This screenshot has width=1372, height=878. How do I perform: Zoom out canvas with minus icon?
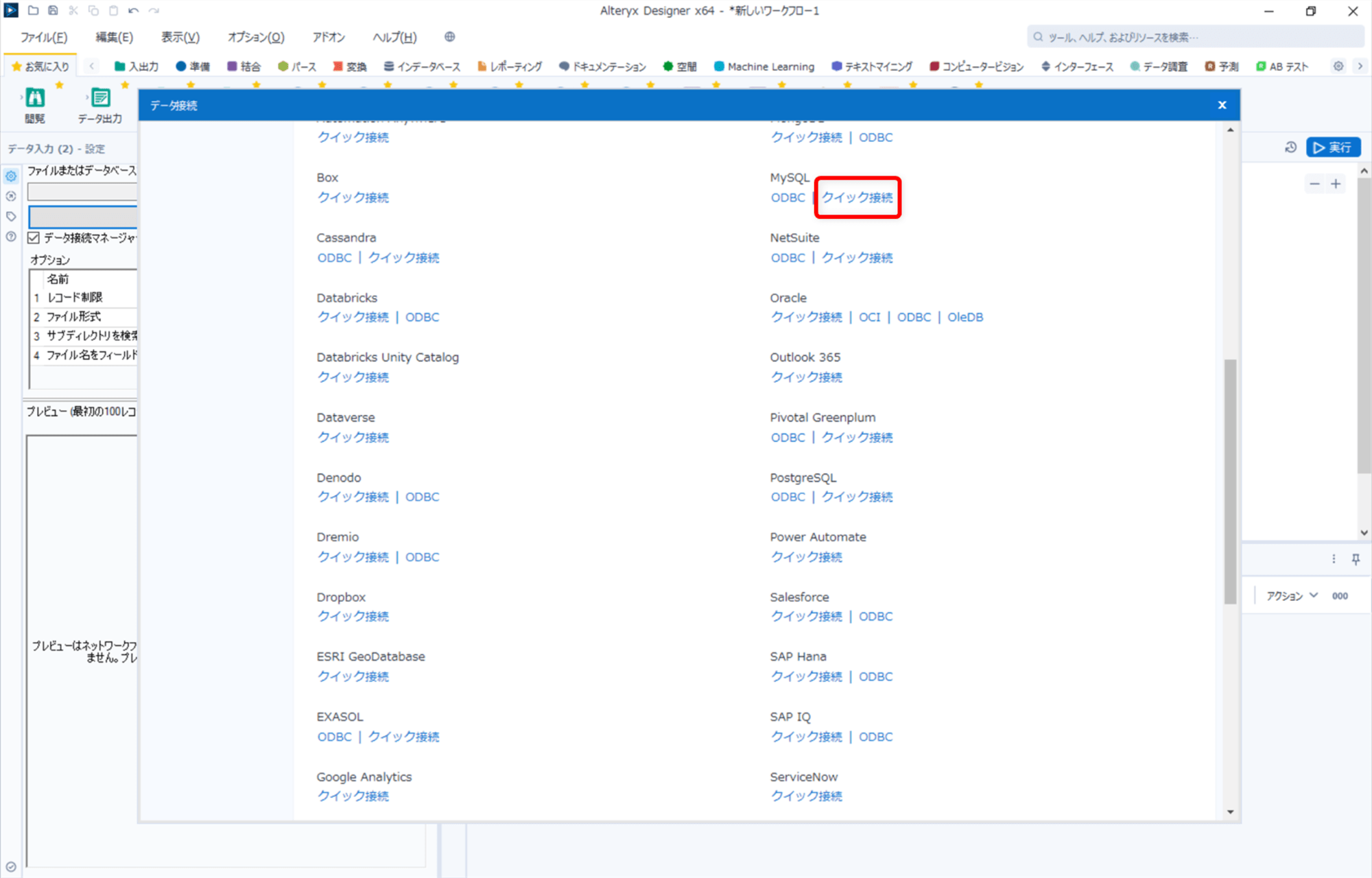point(1314,184)
